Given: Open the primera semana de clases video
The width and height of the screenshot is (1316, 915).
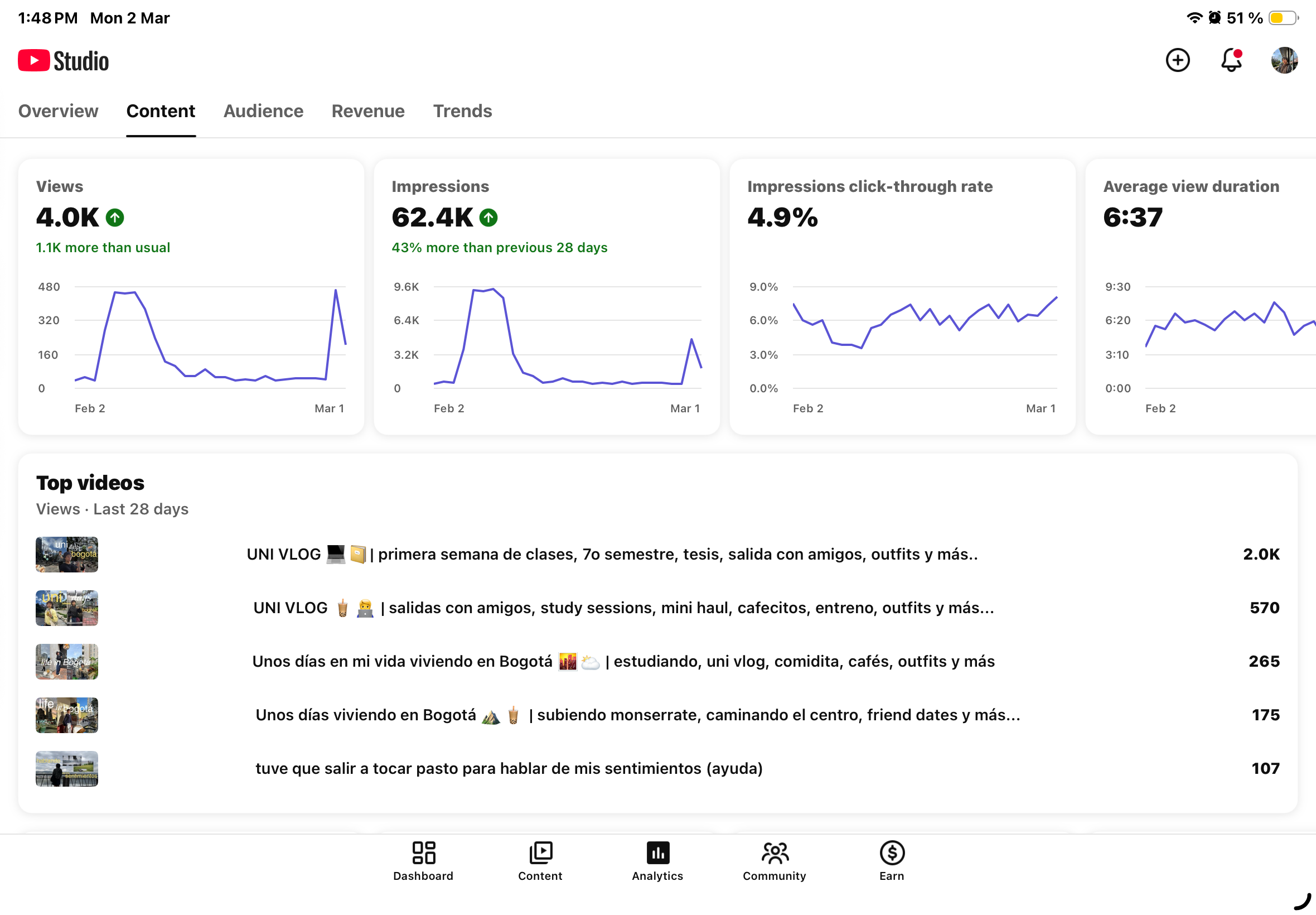Looking at the screenshot, I should click(612, 554).
